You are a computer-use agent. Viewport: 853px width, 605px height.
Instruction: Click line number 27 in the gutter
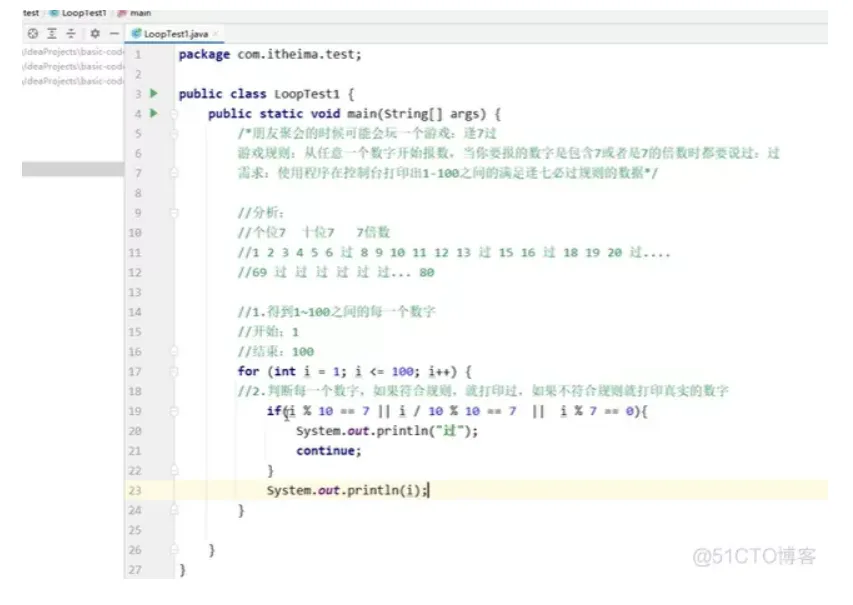[x=135, y=570]
